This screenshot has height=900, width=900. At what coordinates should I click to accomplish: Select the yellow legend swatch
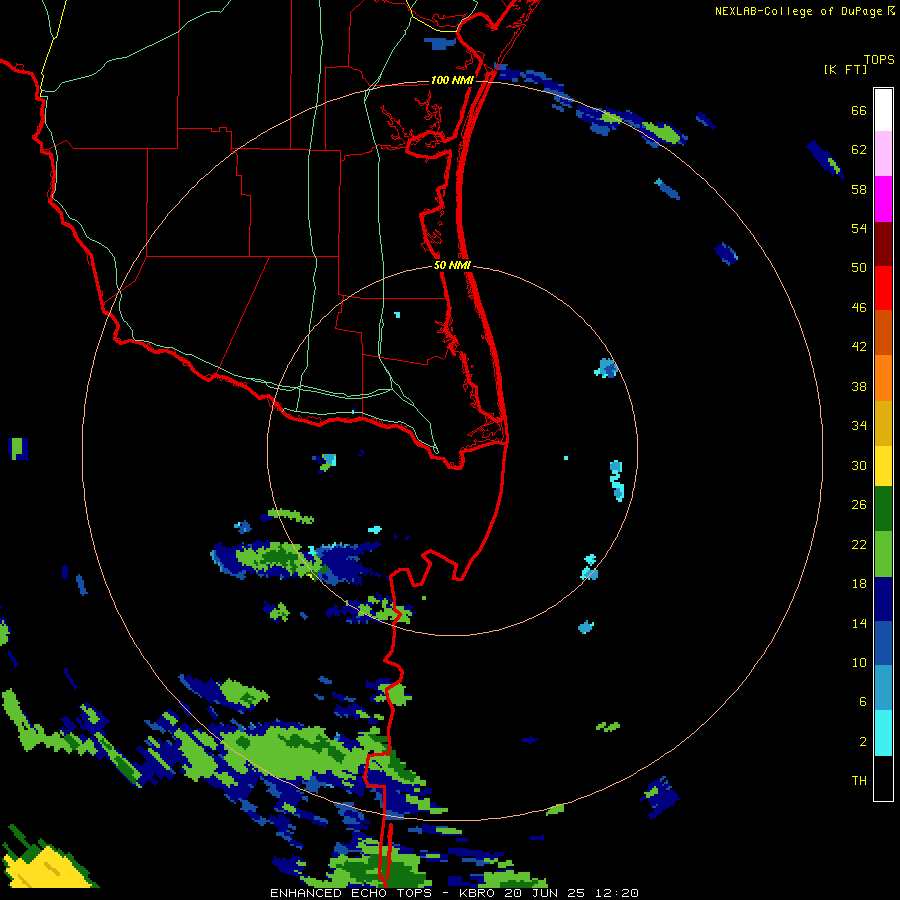coord(883,466)
